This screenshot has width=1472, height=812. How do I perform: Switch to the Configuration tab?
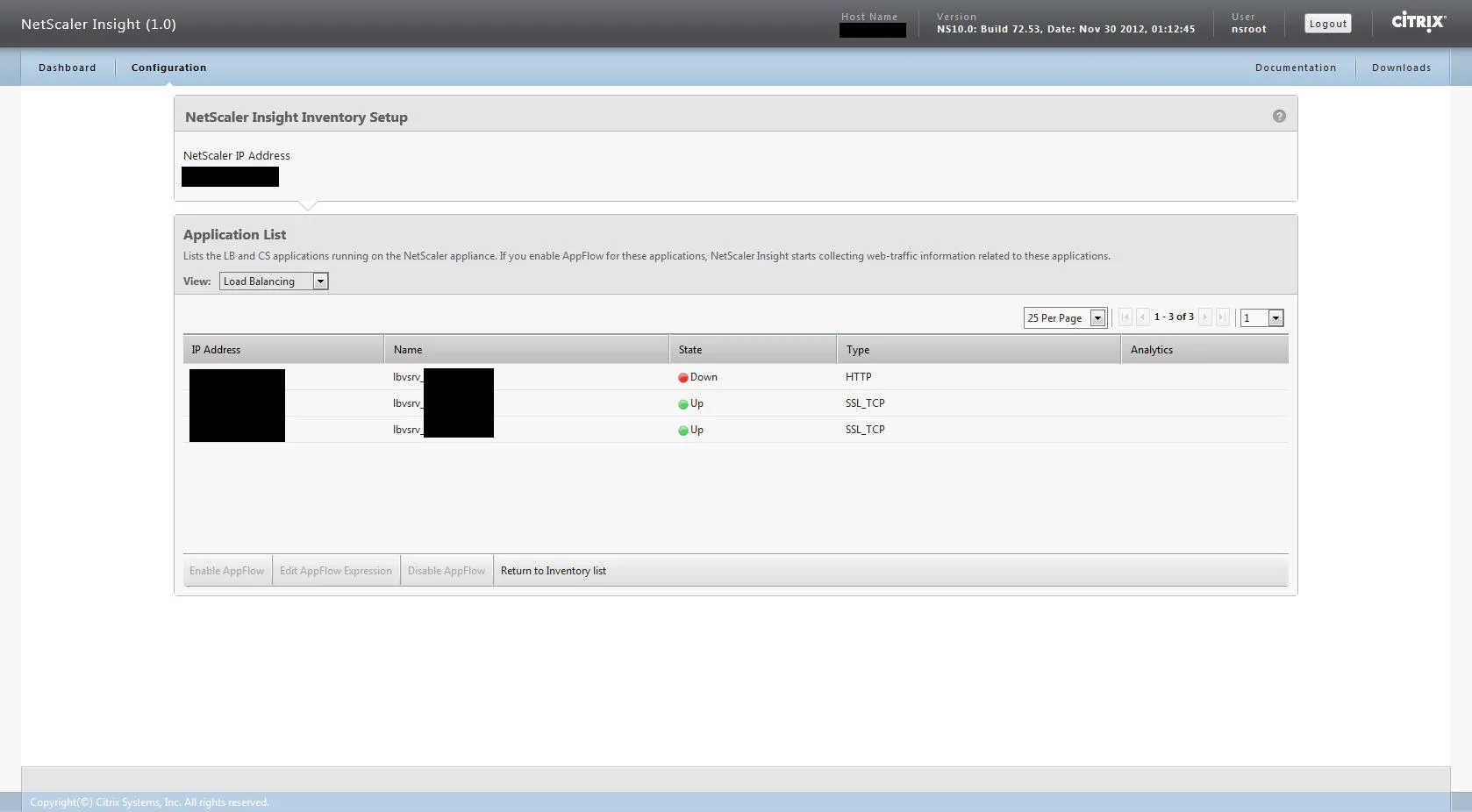click(169, 68)
